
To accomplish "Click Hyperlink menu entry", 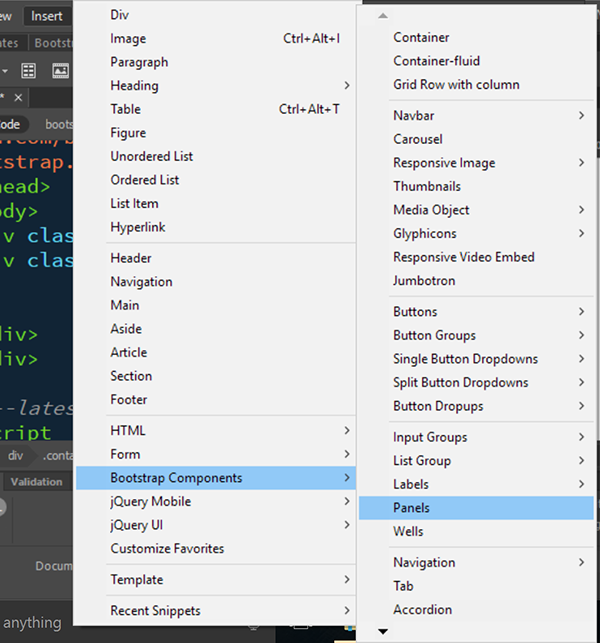I will click(x=138, y=227).
